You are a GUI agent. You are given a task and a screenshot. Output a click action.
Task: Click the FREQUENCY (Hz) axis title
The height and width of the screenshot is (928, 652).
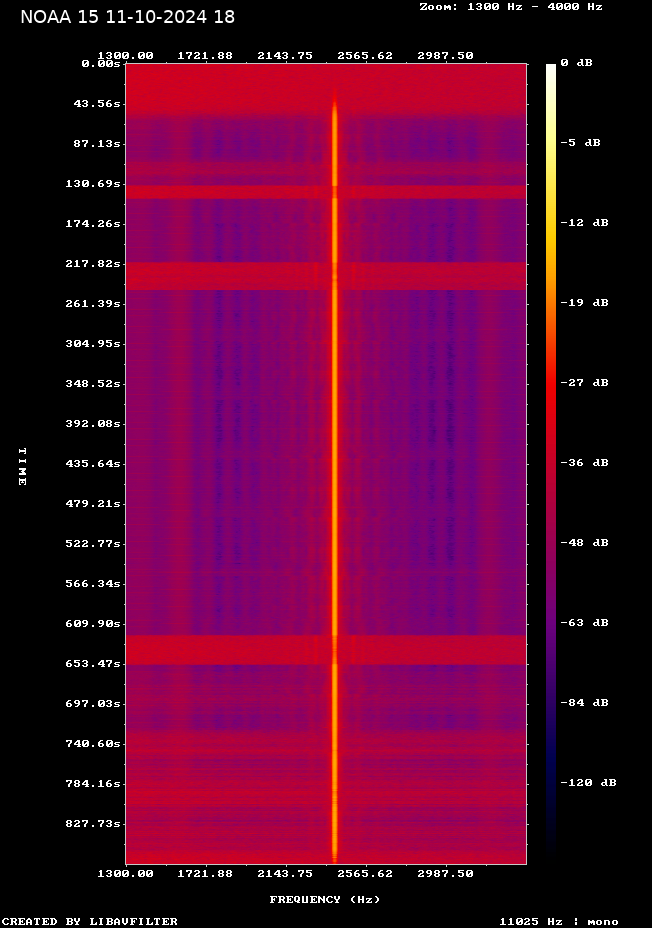(x=324, y=900)
